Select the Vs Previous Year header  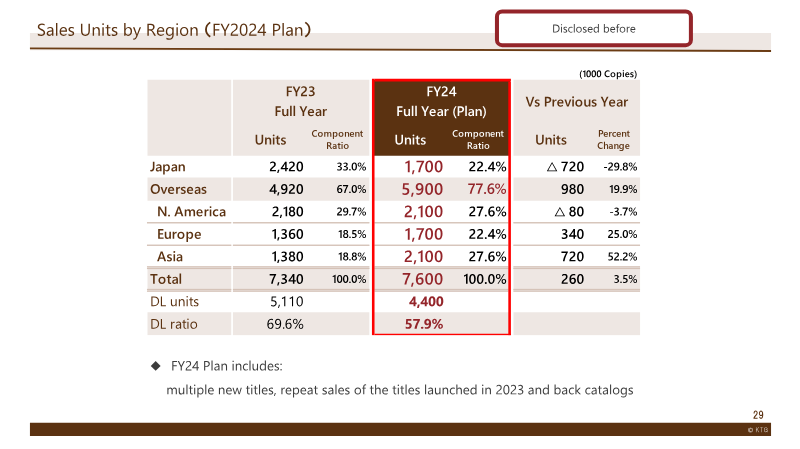tap(577, 102)
